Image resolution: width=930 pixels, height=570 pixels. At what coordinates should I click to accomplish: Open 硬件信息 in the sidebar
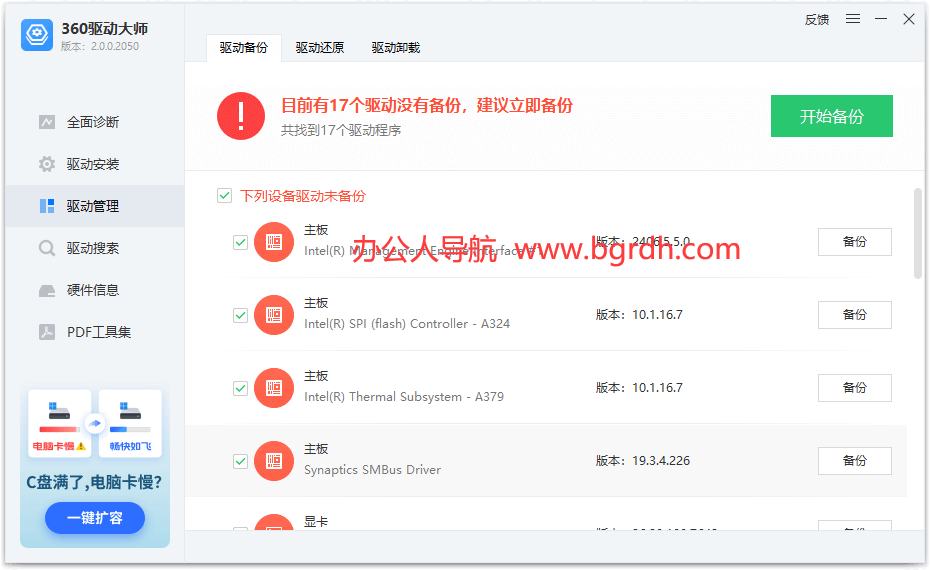(x=95, y=290)
